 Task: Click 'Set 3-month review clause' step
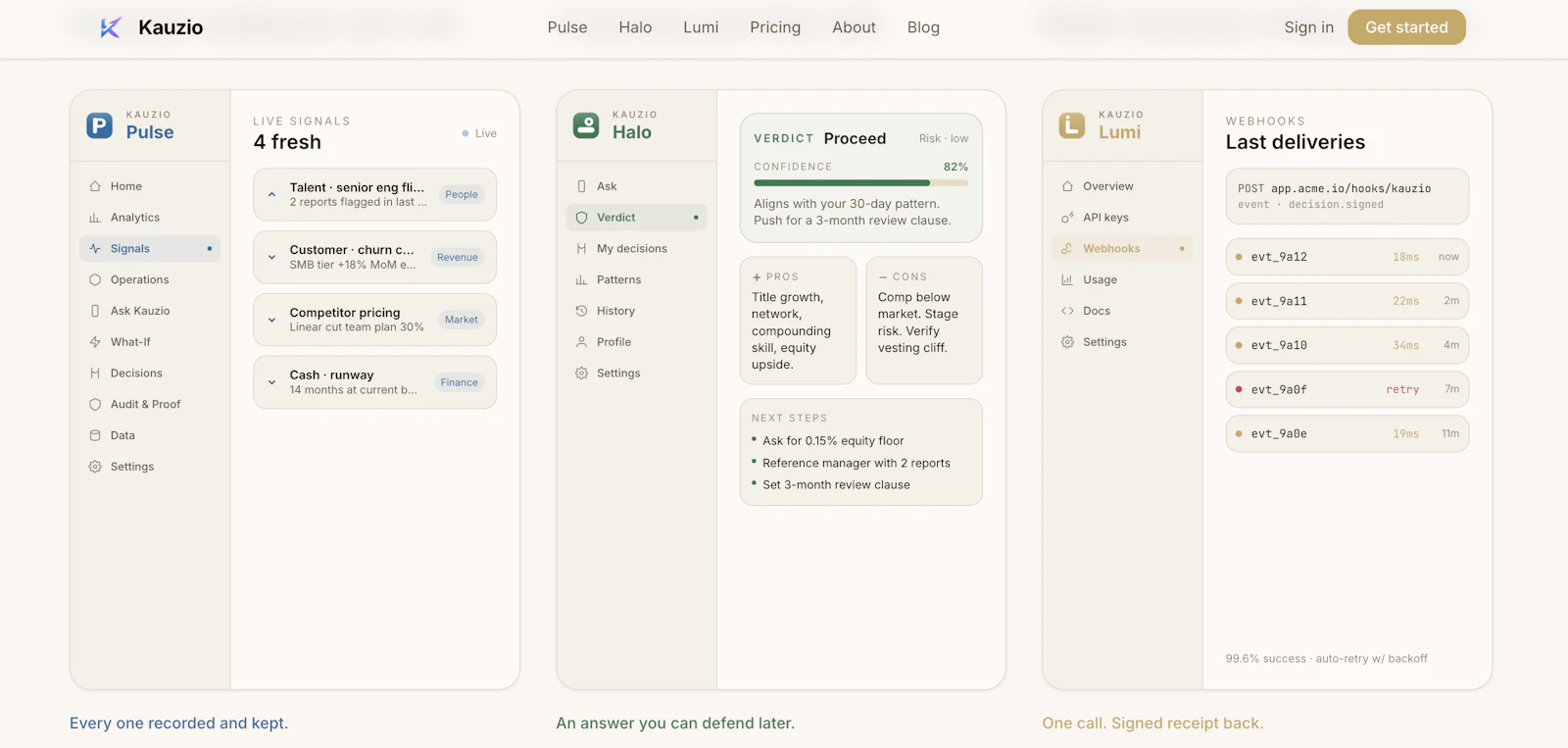(x=836, y=484)
